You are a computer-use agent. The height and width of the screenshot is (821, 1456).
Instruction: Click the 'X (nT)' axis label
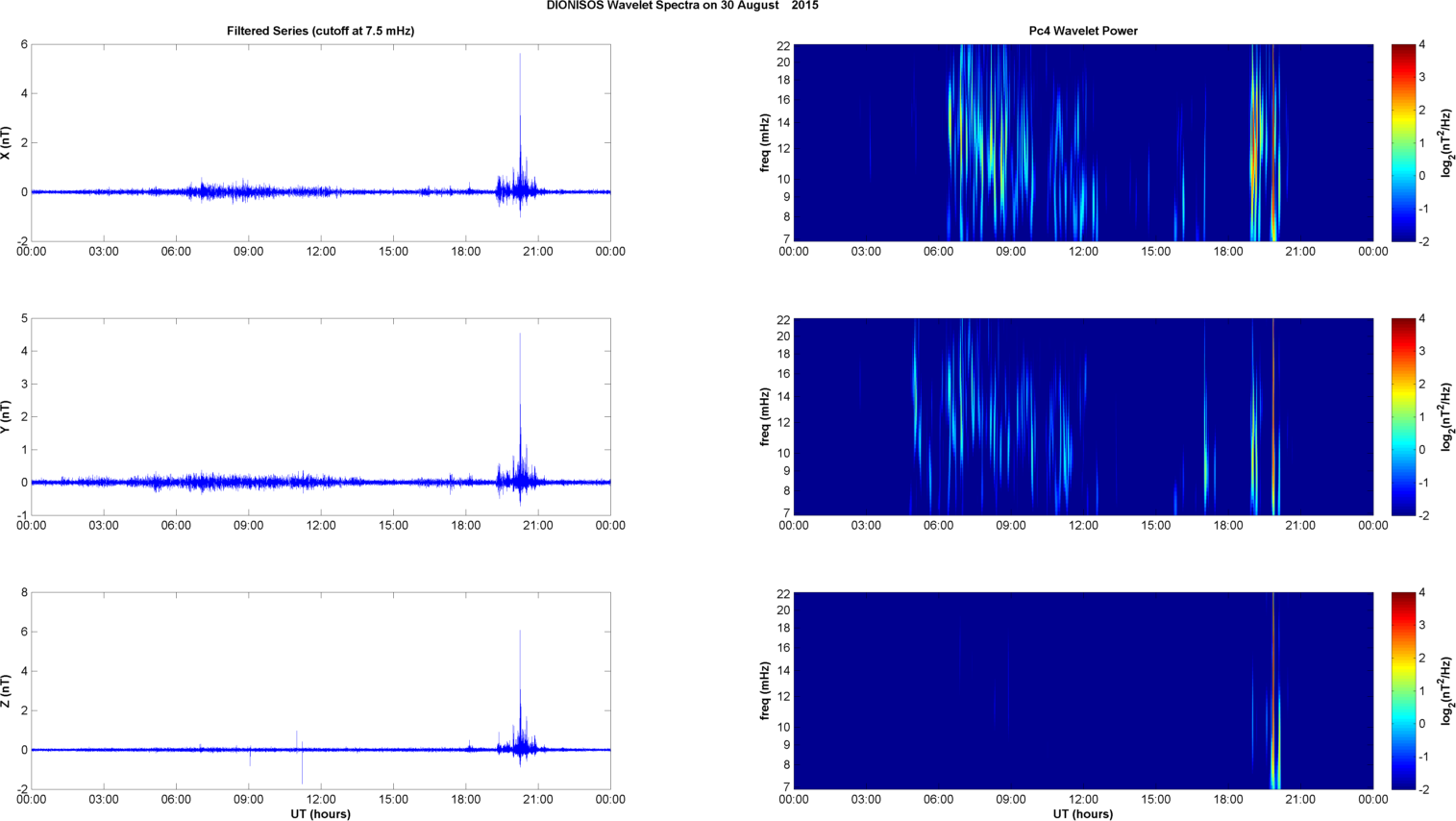coord(6,143)
